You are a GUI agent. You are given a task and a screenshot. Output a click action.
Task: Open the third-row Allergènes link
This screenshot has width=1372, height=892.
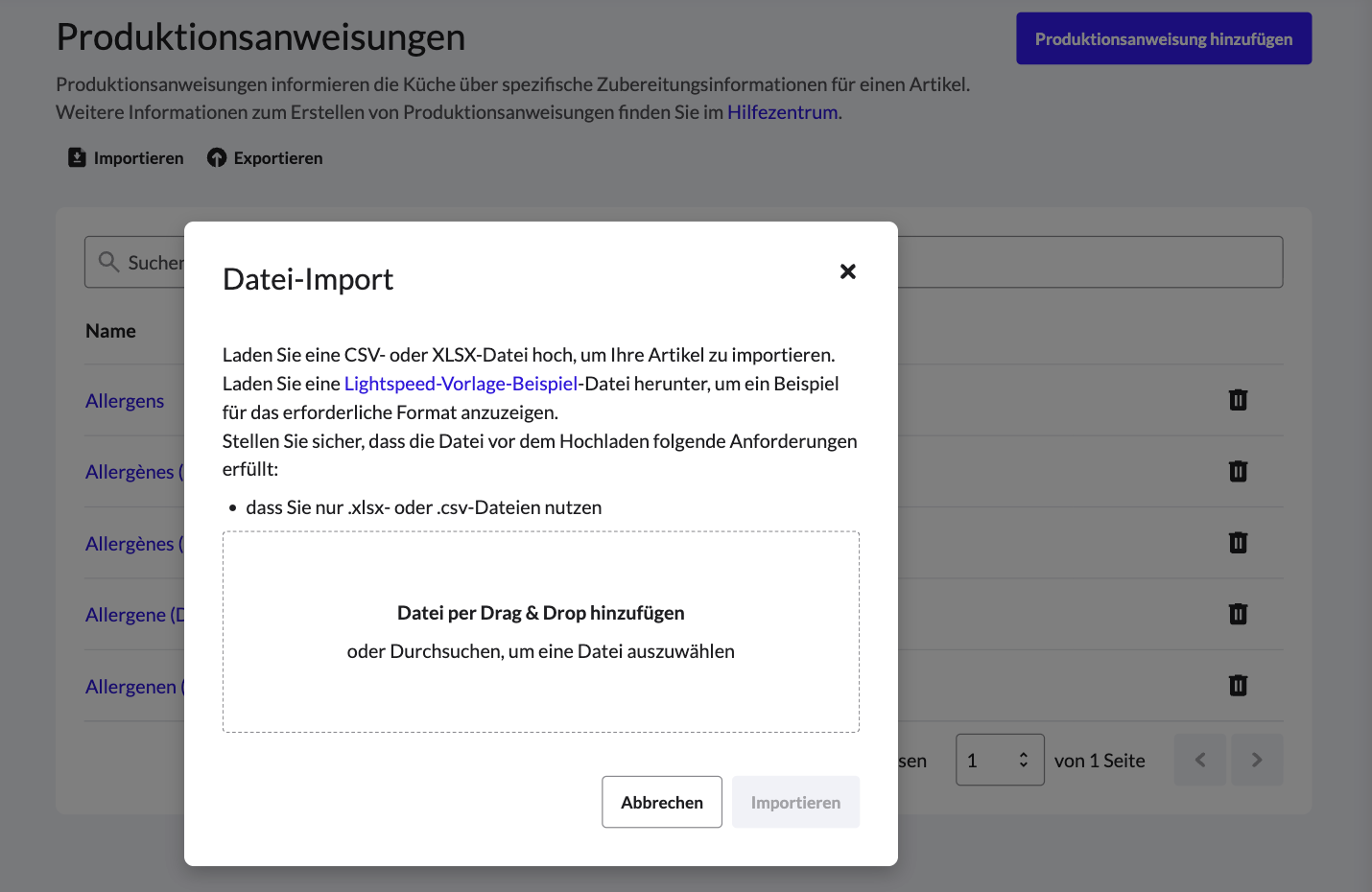pos(134,544)
